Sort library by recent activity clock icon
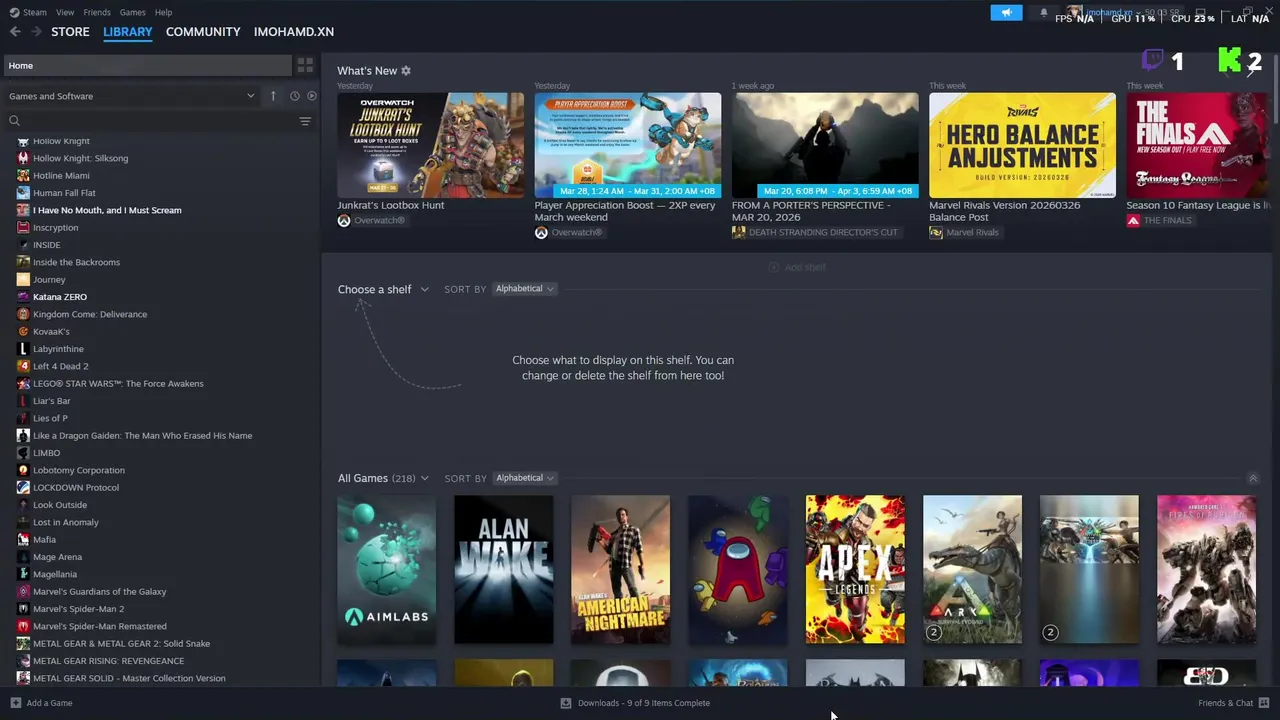The width and height of the screenshot is (1280, 720). point(294,96)
